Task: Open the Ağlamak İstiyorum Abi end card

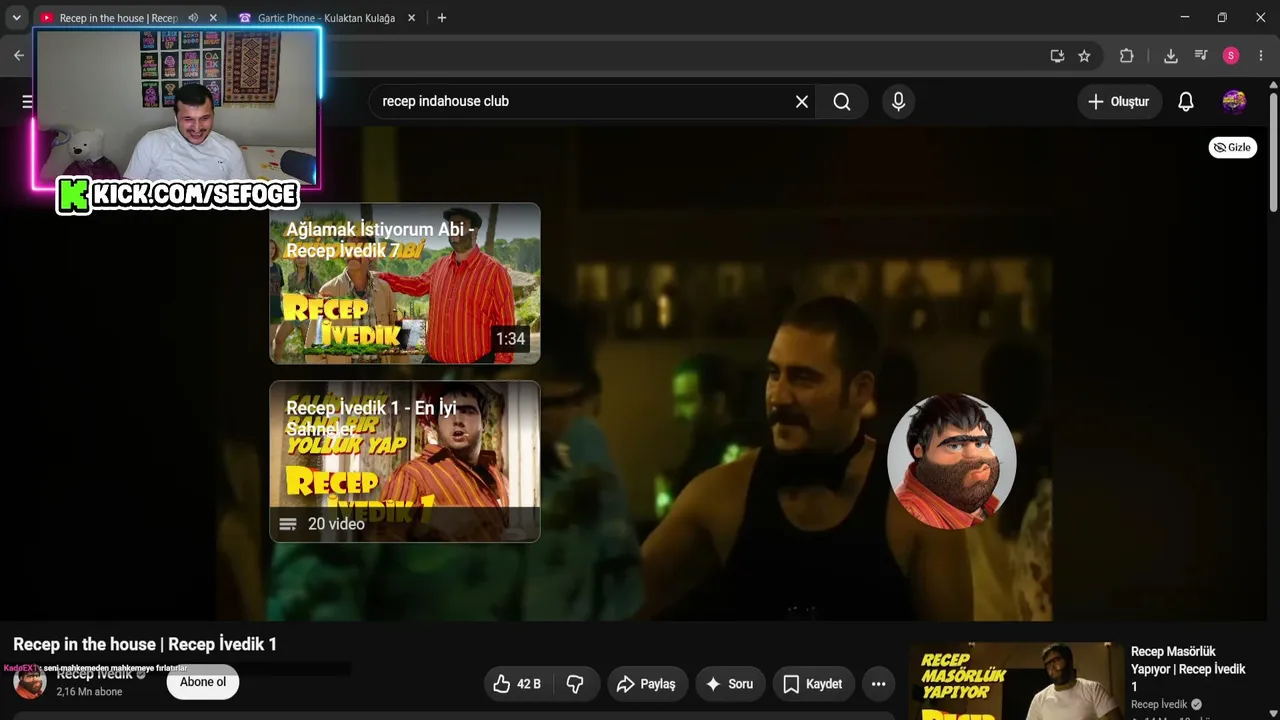Action: tap(405, 283)
